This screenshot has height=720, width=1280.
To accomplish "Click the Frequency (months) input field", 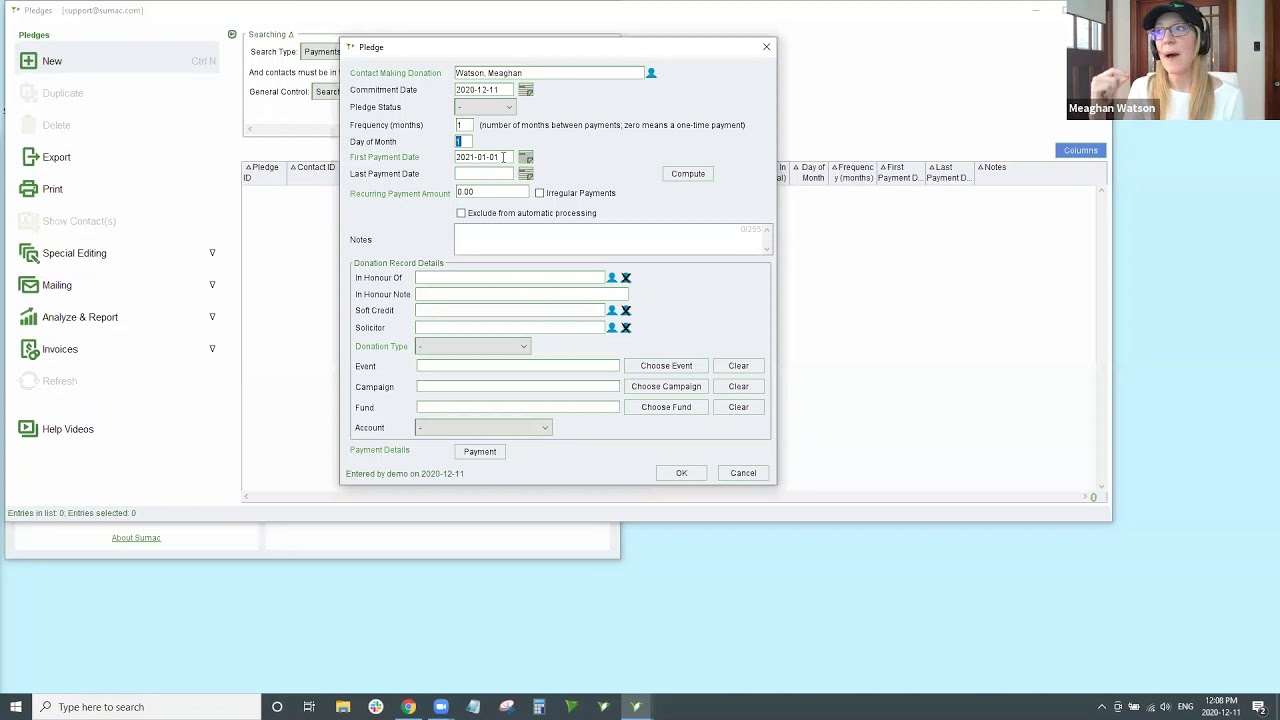I will click(464, 125).
